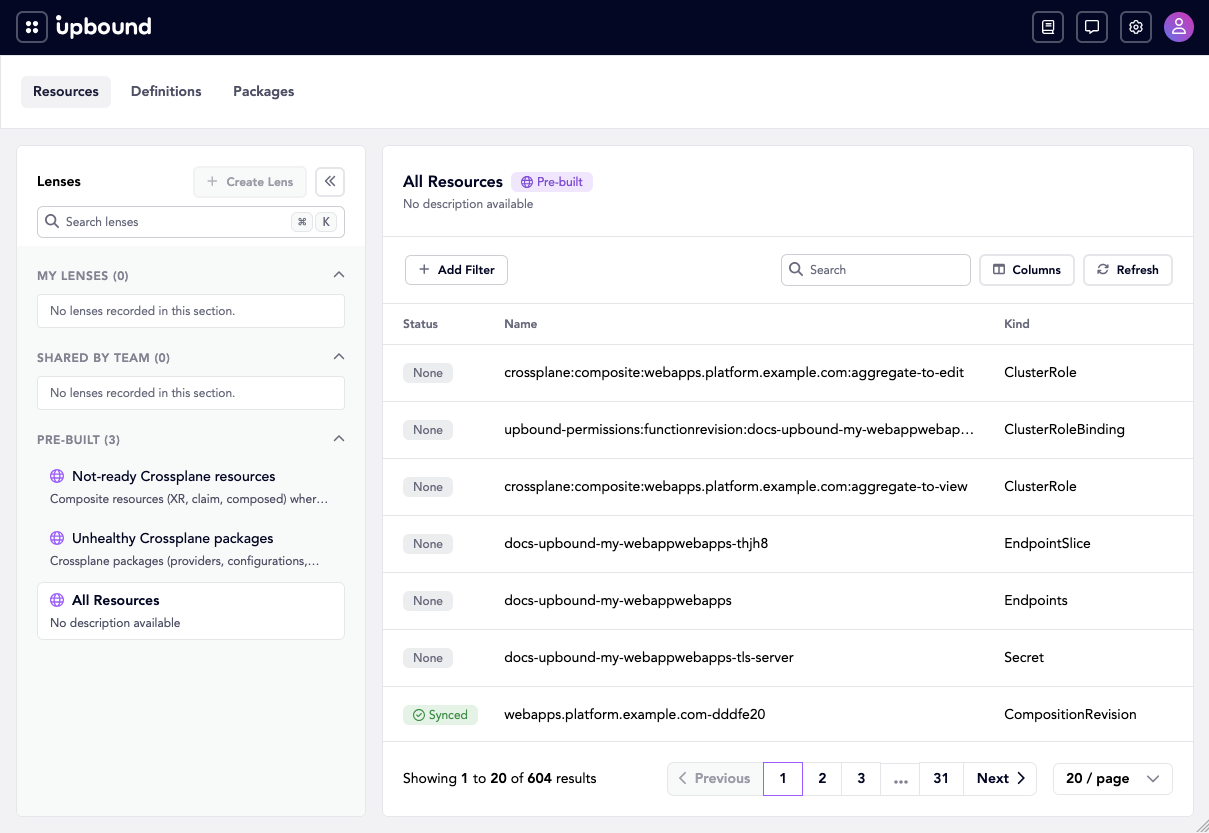Go to the Next page
This screenshot has width=1209, height=833.
pos(1000,779)
